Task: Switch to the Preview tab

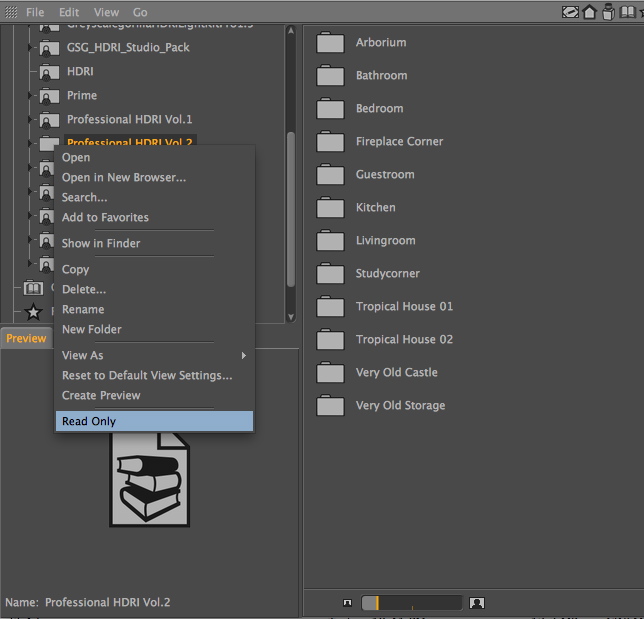Action: click(x=26, y=338)
